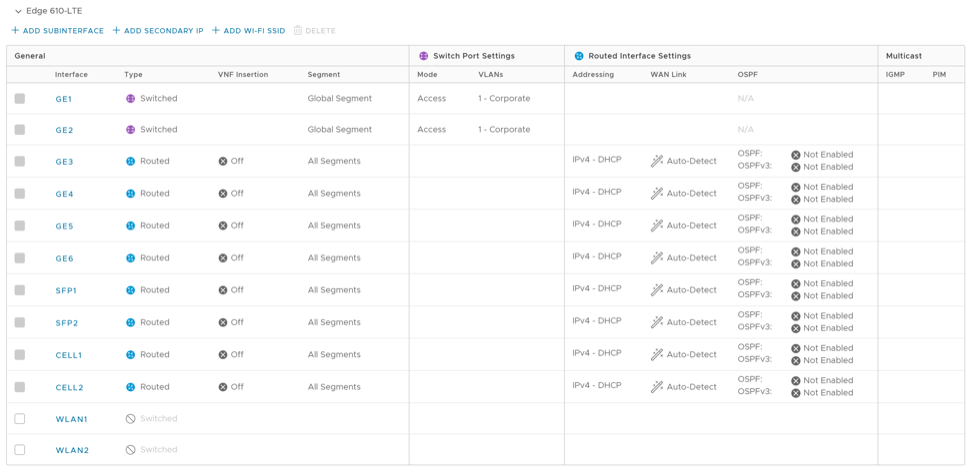Viewport: 972px width, 475px height.
Task: Click the disabled Switched icon for WLAN1
Action: tap(130, 419)
